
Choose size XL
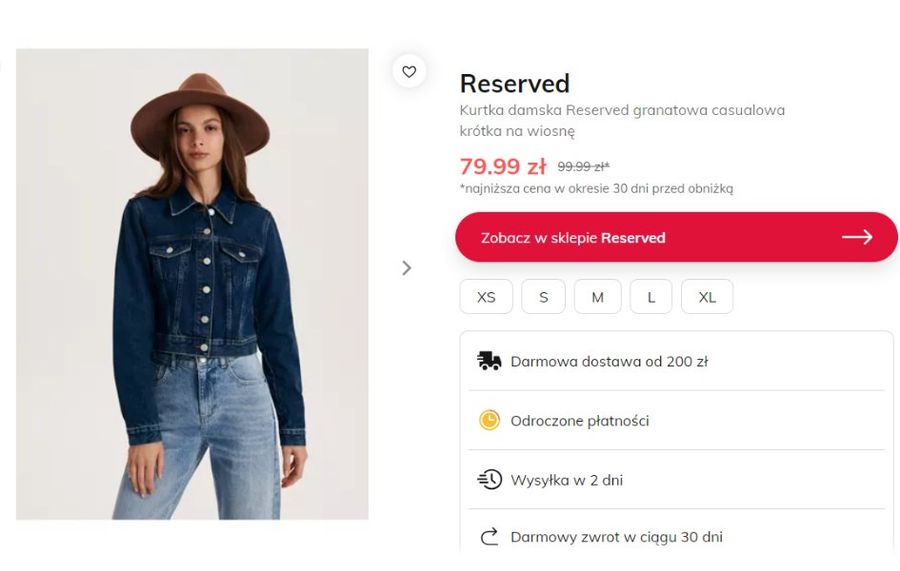point(707,297)
